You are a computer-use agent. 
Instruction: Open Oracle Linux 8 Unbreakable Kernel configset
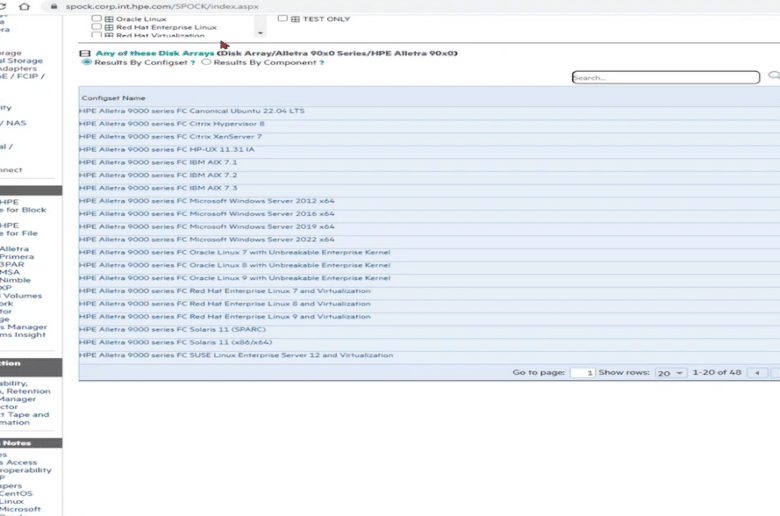click(234, 266)
